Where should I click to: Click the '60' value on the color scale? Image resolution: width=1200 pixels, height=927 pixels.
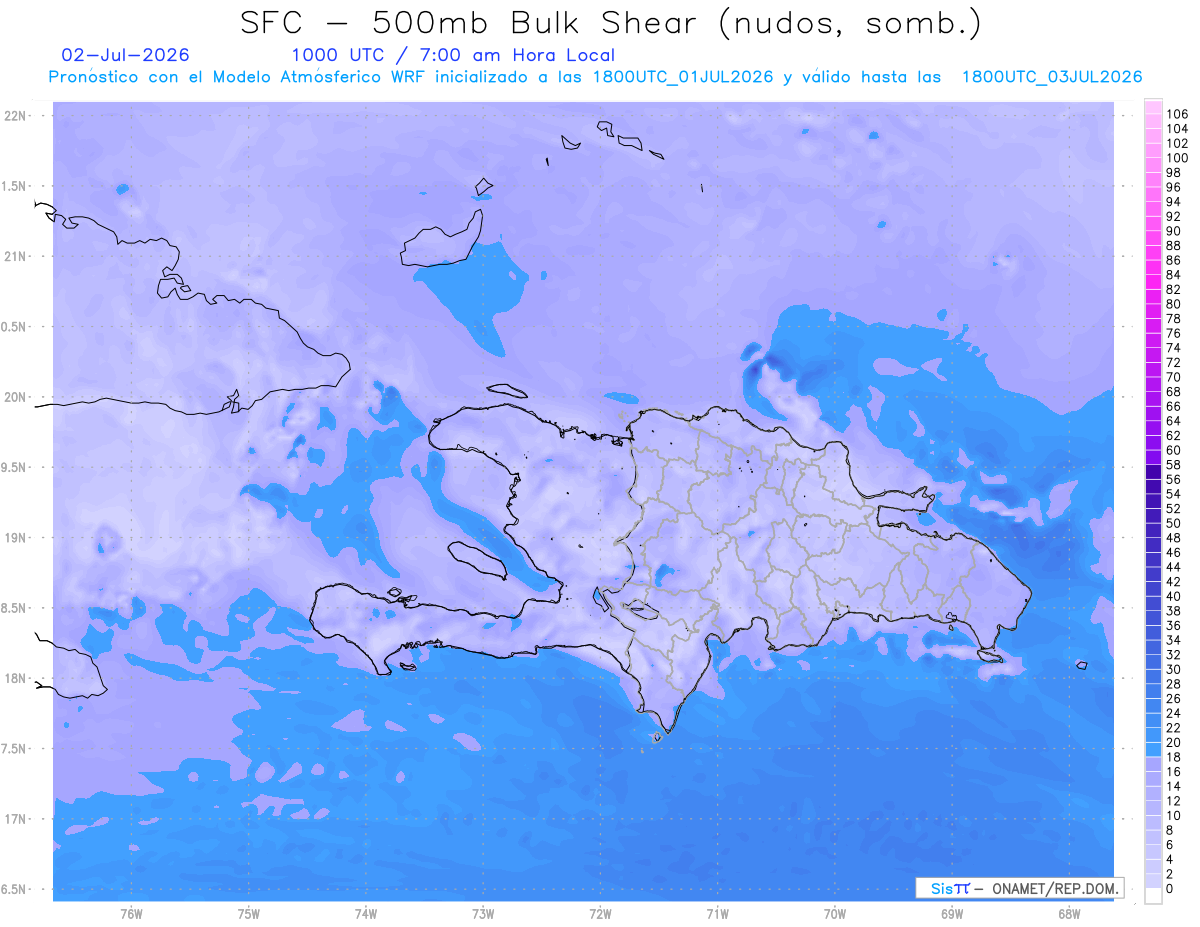click(x=1173, y=450)
